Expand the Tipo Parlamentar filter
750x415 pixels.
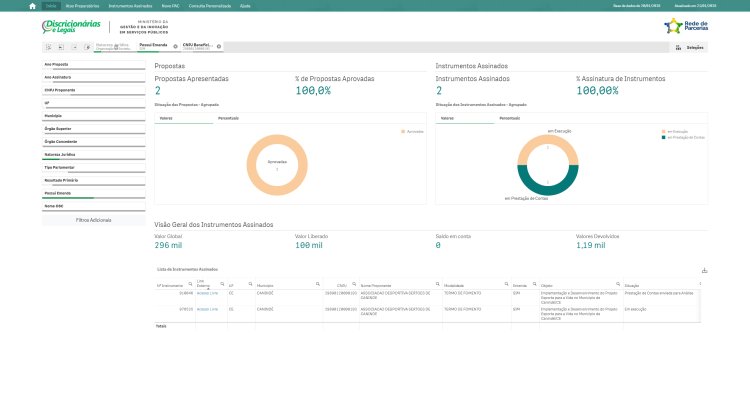pyautogui.click(x=94, y=168)
